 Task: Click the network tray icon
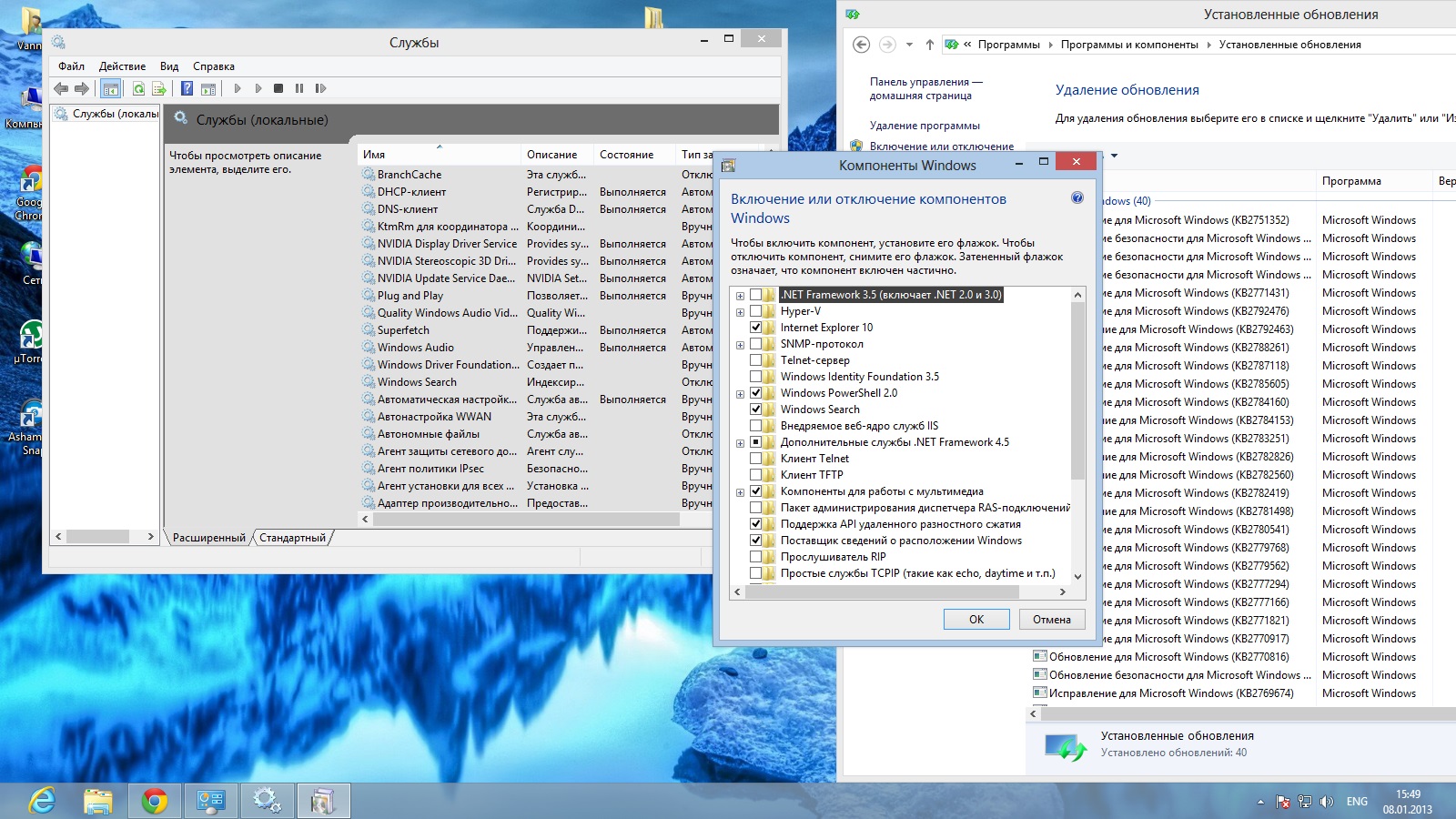click(1305, 802)
